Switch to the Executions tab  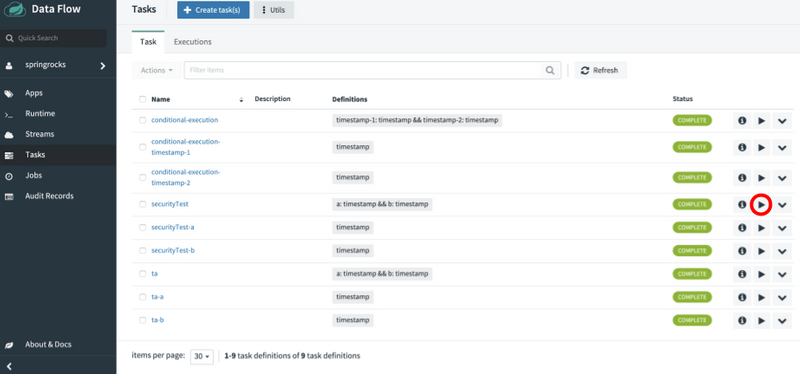193,42
